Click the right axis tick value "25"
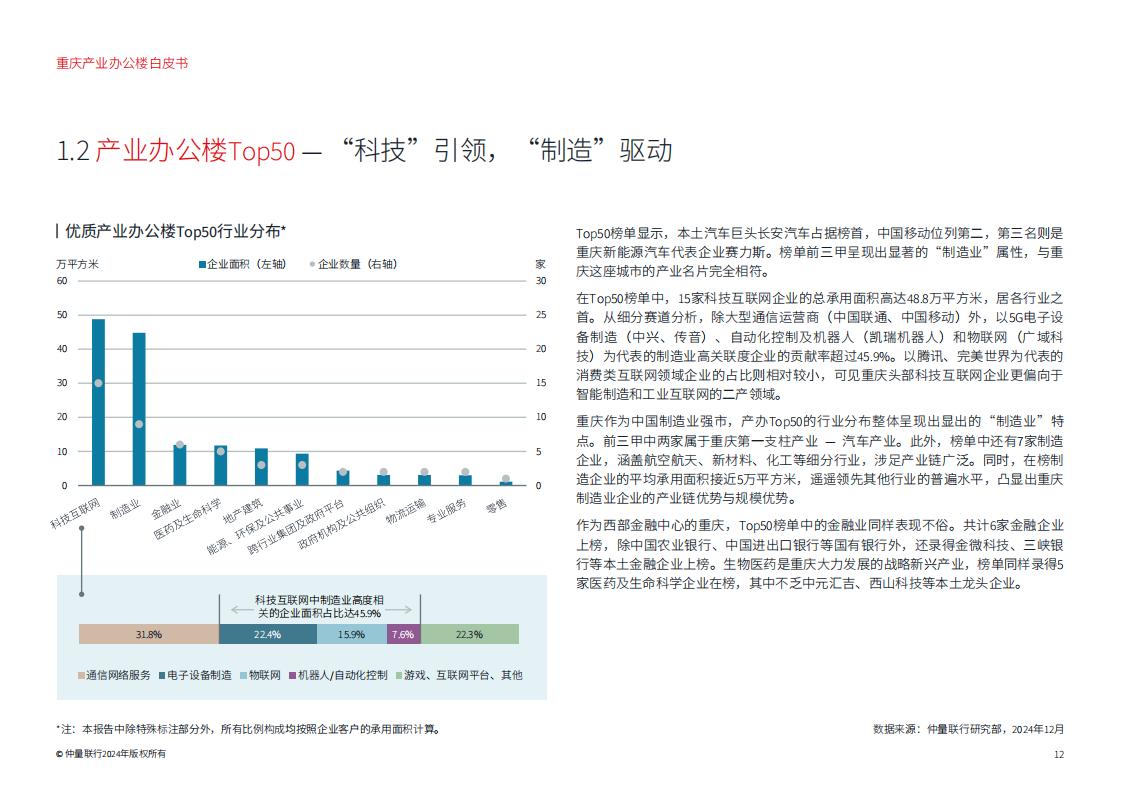Screen dimensions: 1122x793 pos(541,315)
